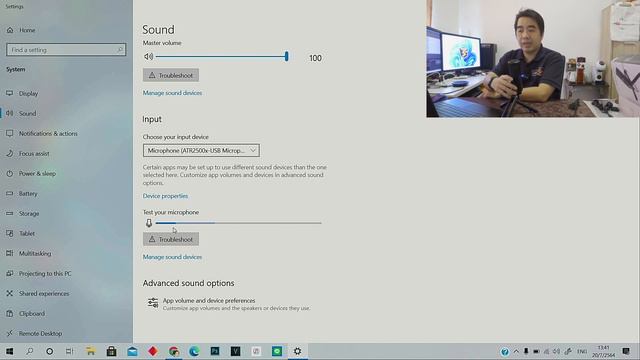The width and height of the screenshot is (640, 360).
Task: Click the master volume slider handle
Action: click(x=287, y=56)
